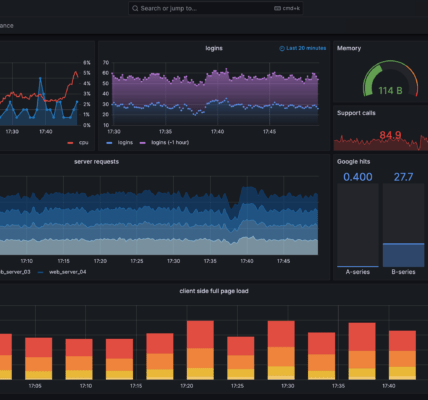
Task: Click the Search or jump to field
Action: pyautogui.click(x=216, y=8)
